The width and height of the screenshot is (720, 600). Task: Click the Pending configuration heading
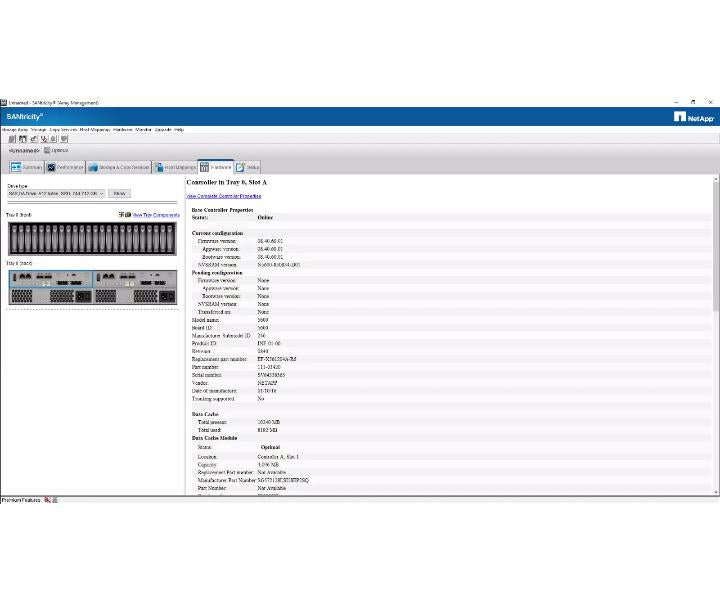click(217, 273)
